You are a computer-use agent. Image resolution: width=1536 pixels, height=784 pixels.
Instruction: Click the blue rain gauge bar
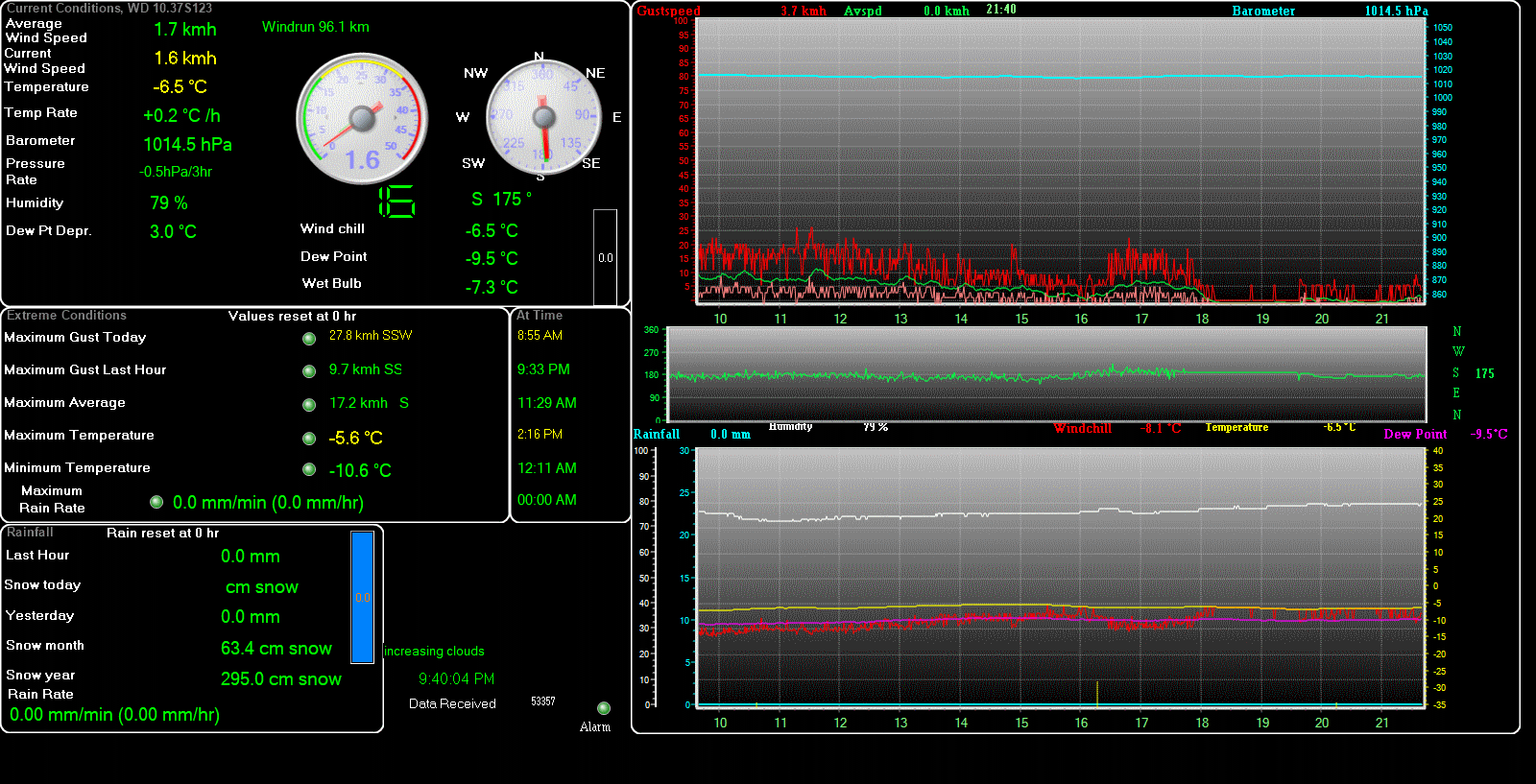[362, 597]
